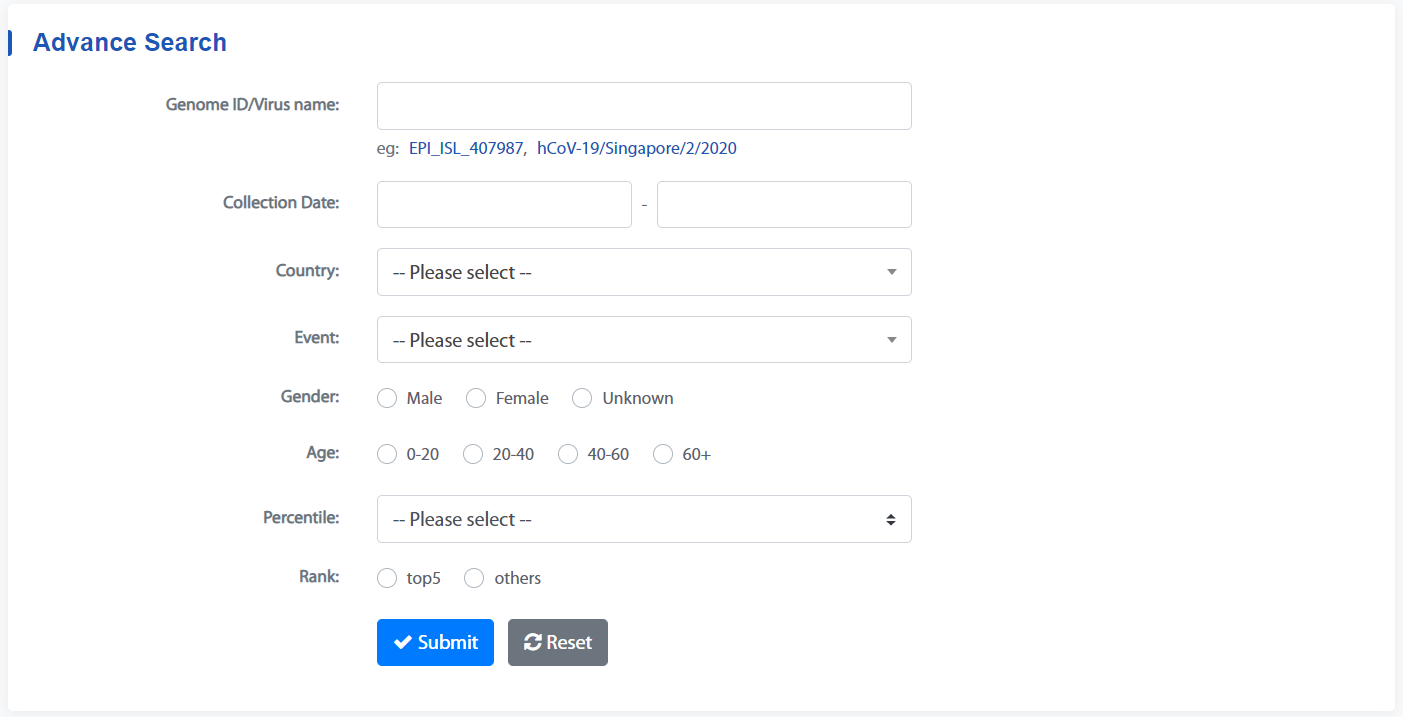
Task: Click the Collection Date end field
Action: coord(784,204)
